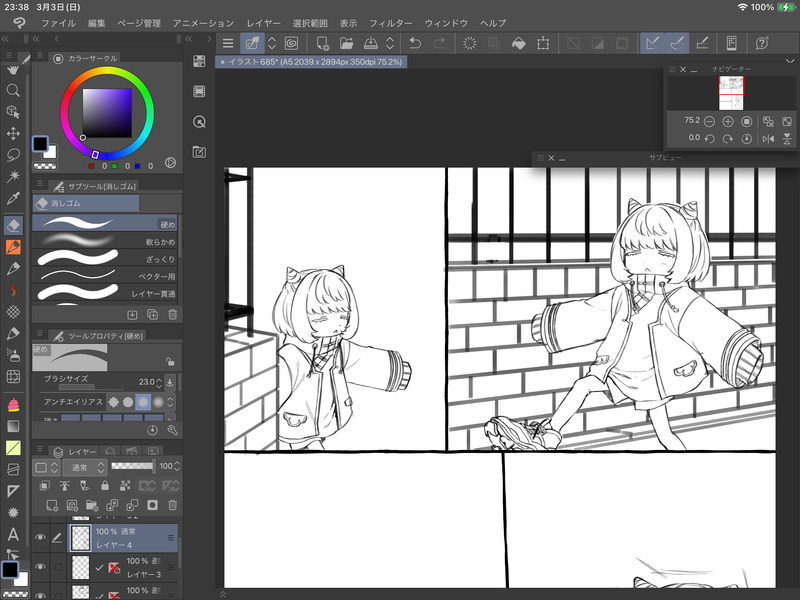Toggle Lock Layer padlock
The image size is (800, 600).
click(105, 485)
